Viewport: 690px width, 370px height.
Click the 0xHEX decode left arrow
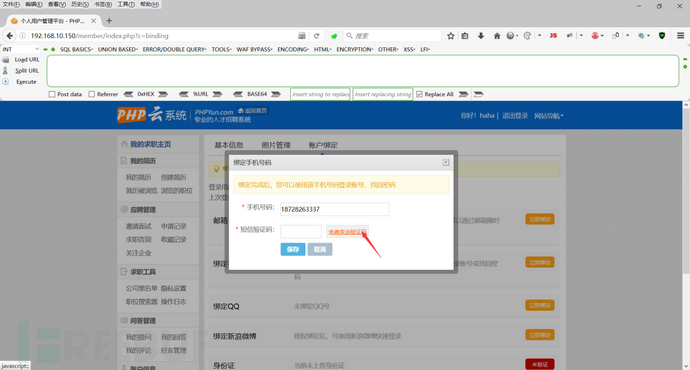point(128,94)
